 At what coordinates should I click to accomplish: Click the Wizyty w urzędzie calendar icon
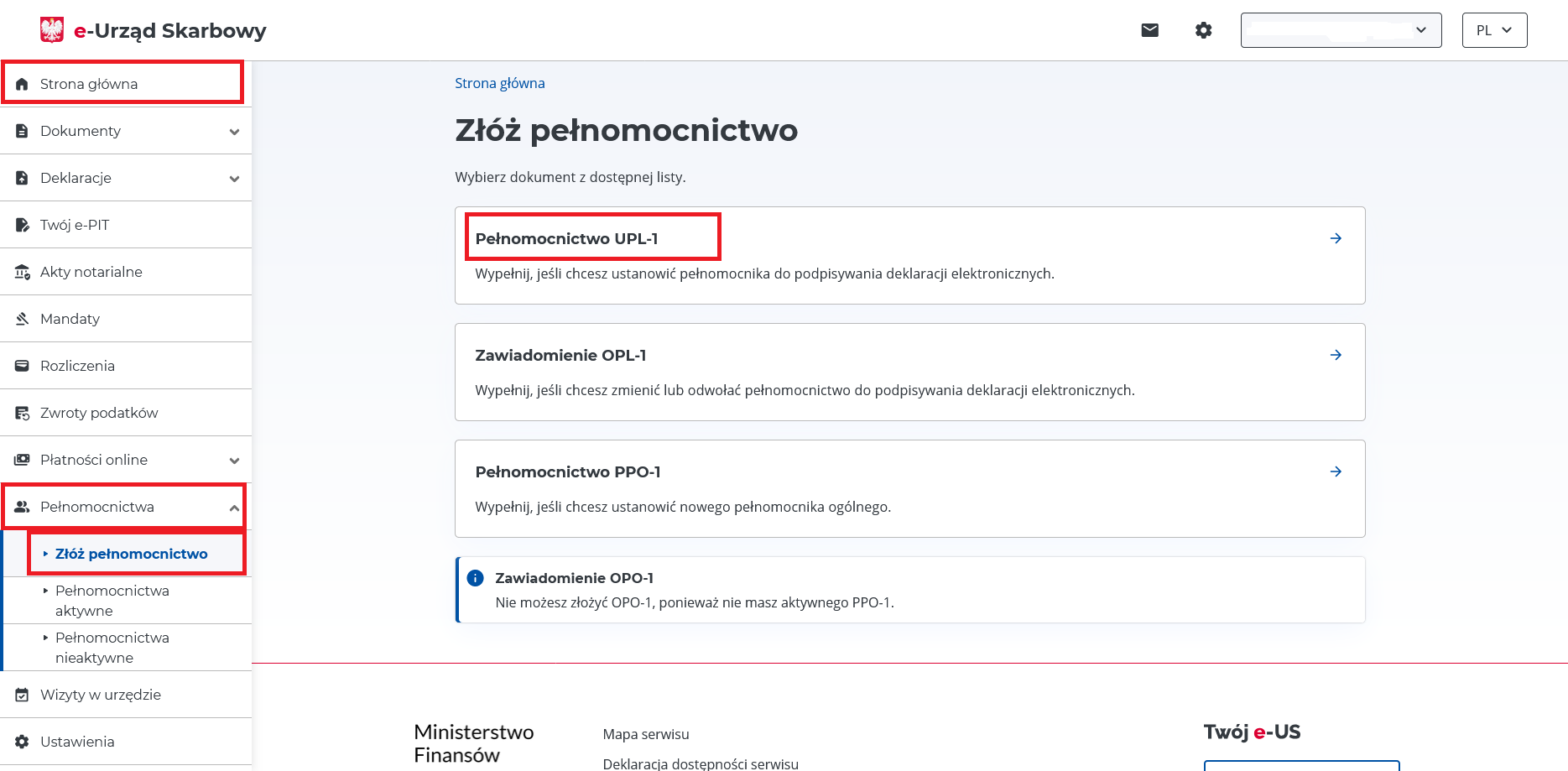coord(23,695)
